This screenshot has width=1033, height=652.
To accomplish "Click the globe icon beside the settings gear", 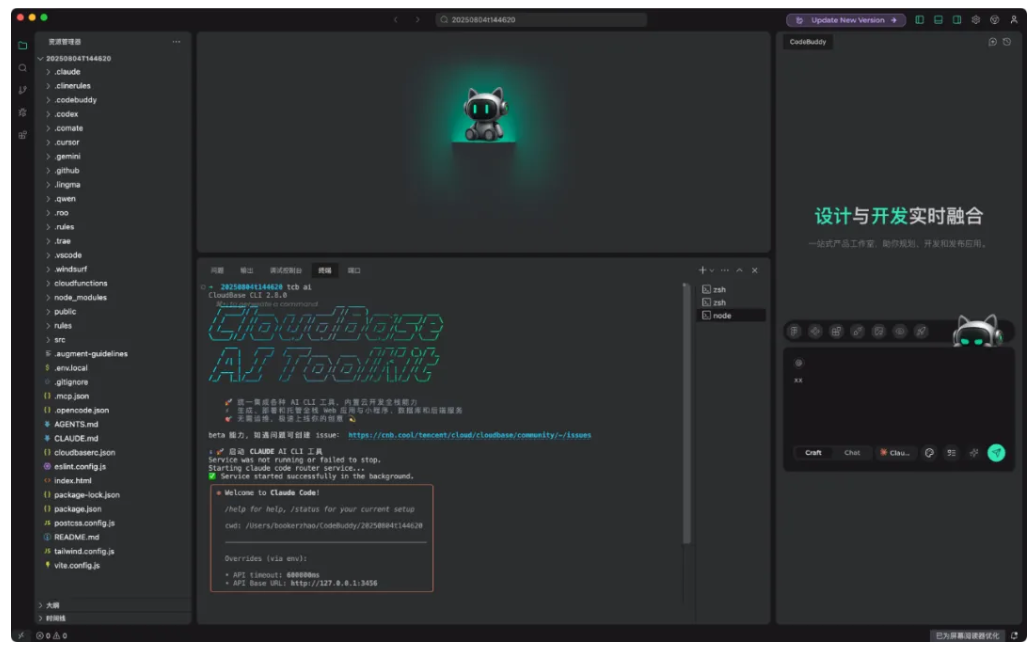I will 995,20.
